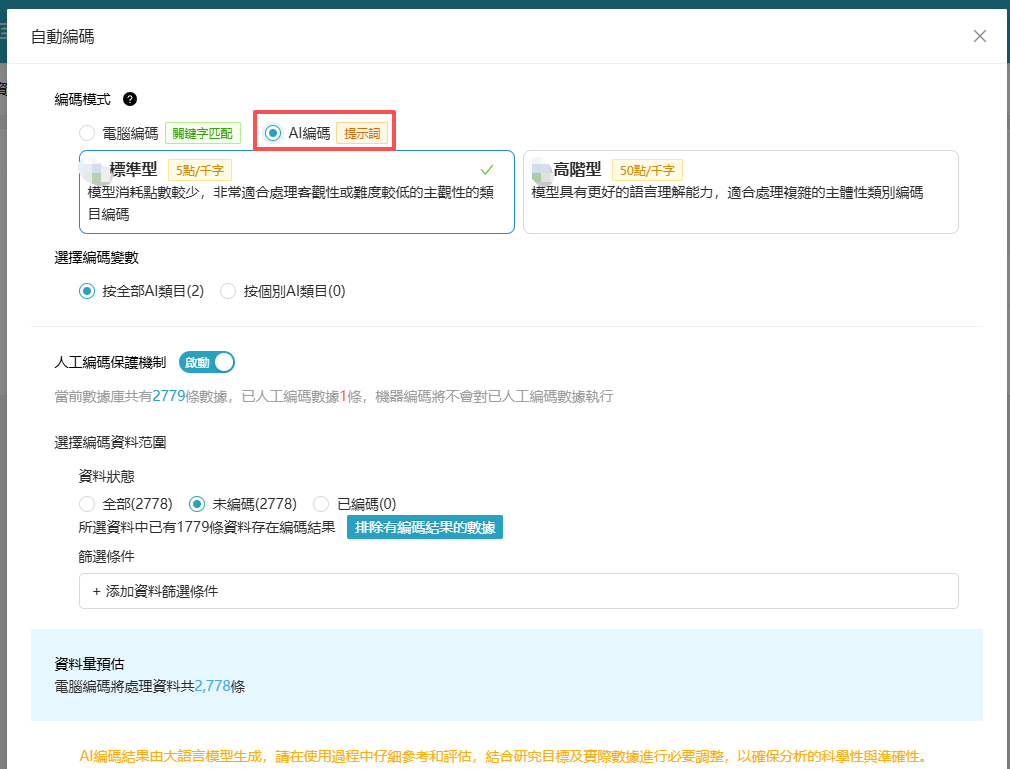Select the AI編碼 radio option
Image resolution: width=1010 pixels, height=769 pixels.
point(272,133)
